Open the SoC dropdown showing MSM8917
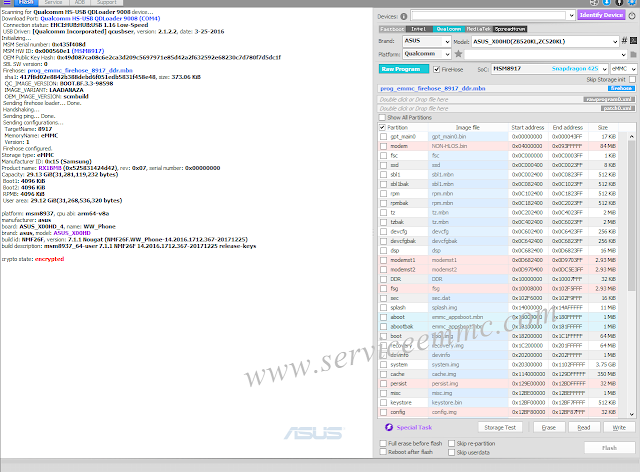 pyautogui.click(x=549, y=69)
